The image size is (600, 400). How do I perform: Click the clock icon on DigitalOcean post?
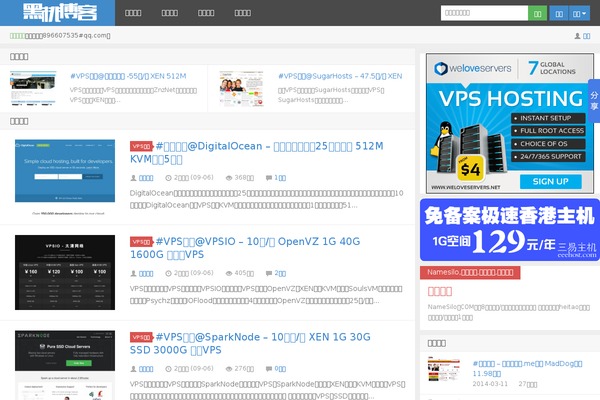pyautogui.click(x=168, y=178)
